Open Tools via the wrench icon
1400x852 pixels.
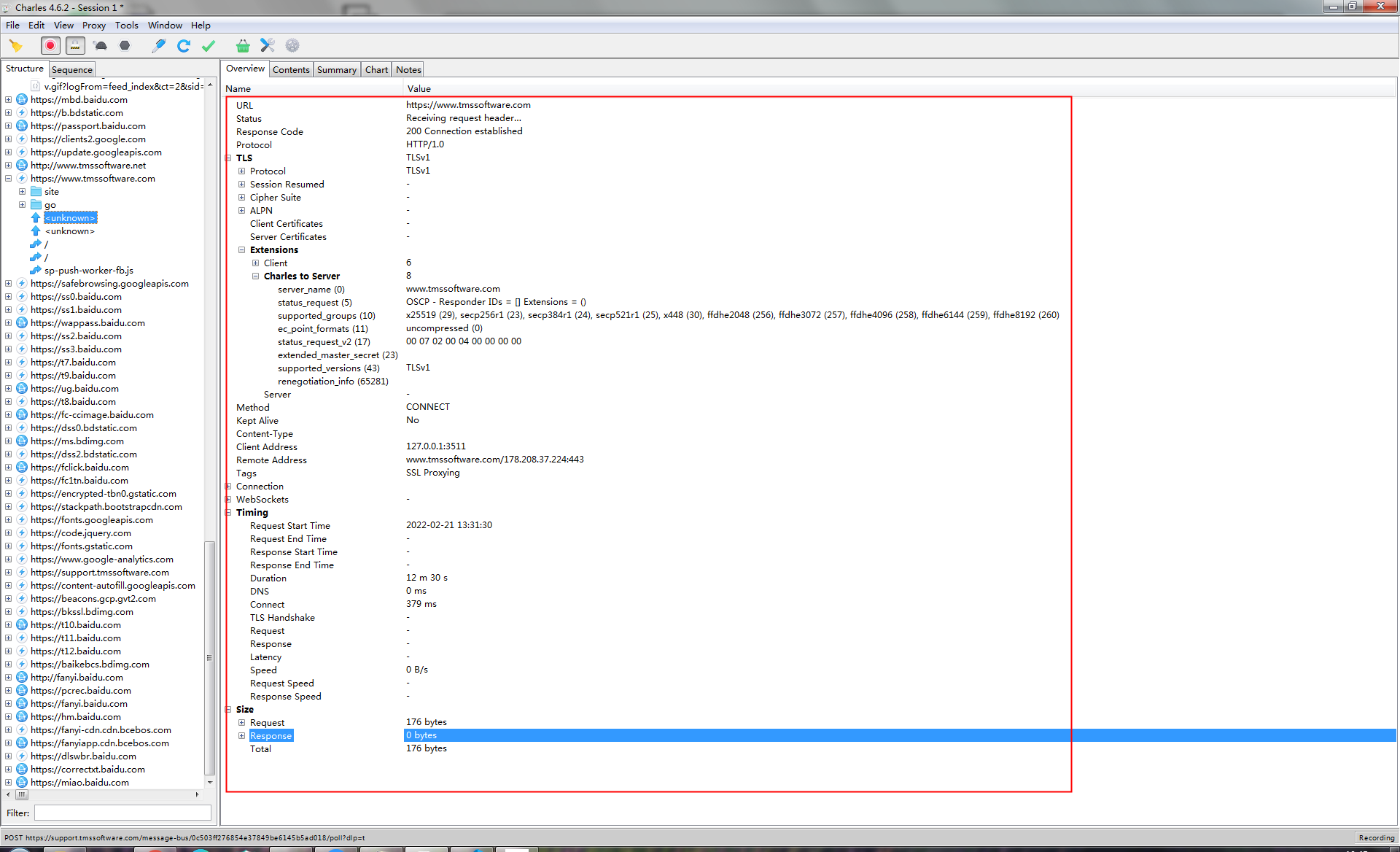pos(268,46)
